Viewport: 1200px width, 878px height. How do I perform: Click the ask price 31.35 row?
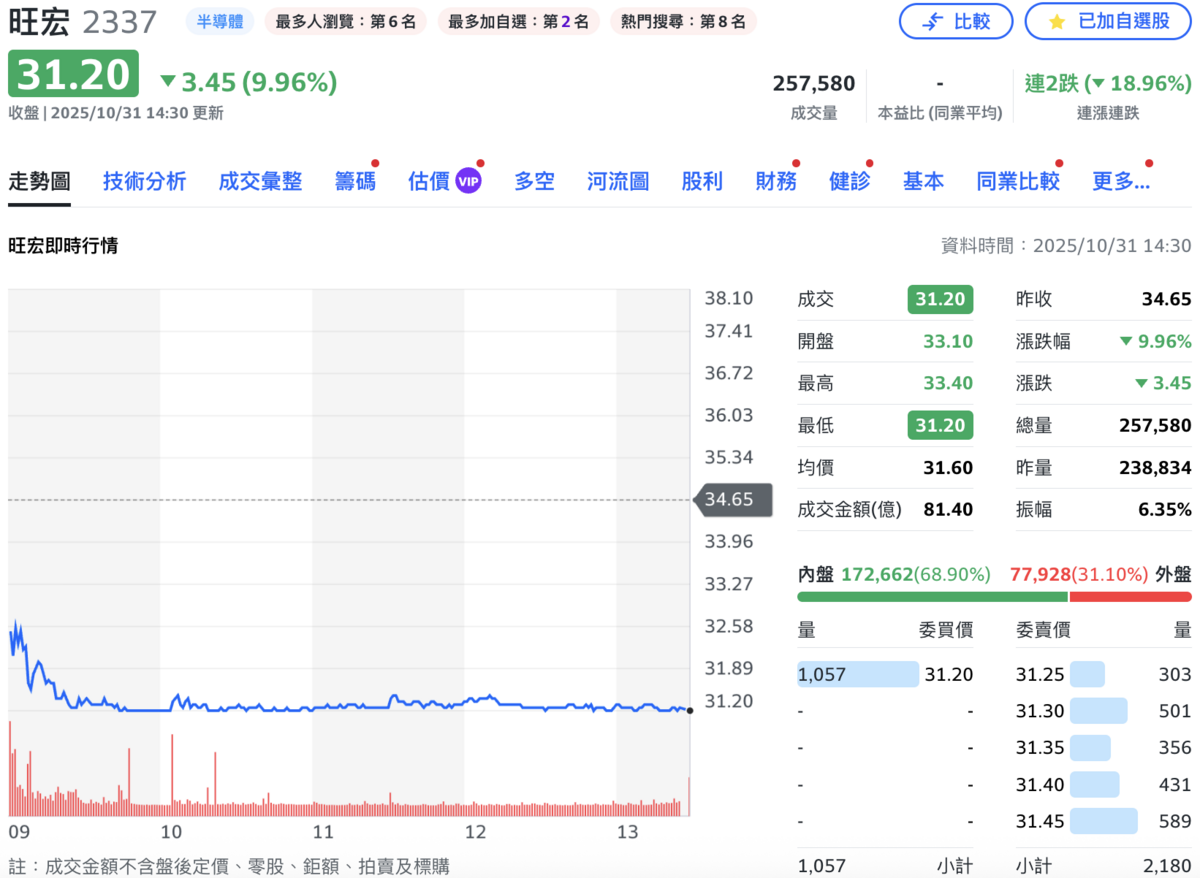pyautogui.click(x=1104, y=747)
